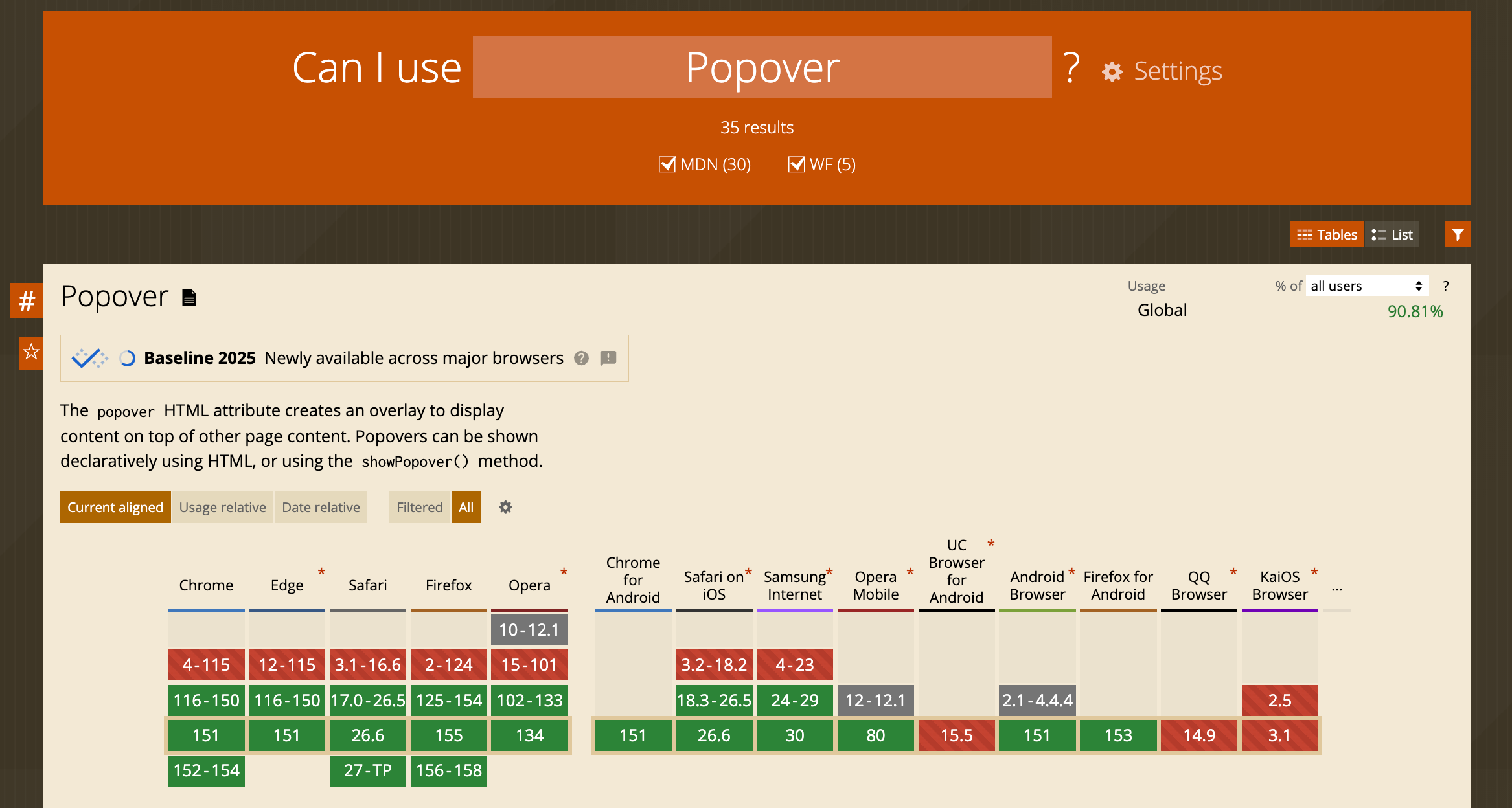Click the Firefox column header
The width and height of the screenshot is (1512, 808).
449,585
